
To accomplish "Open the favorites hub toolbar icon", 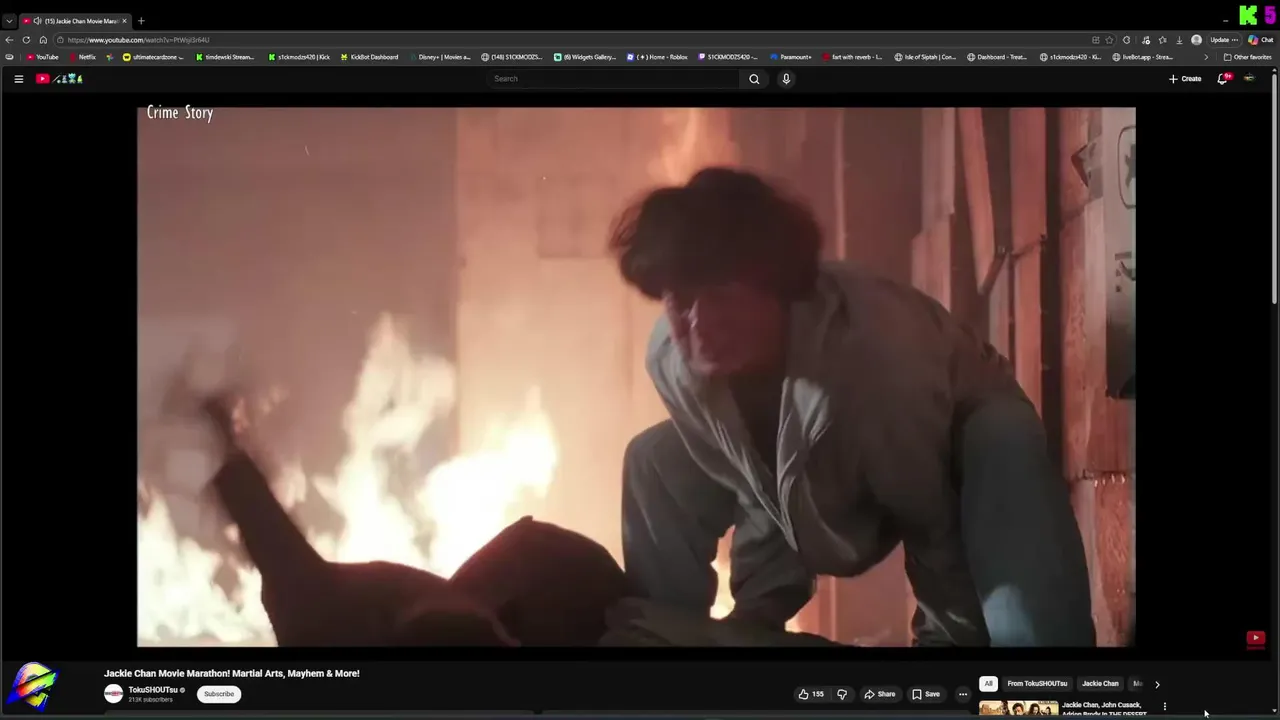I will coord(1162,40).
